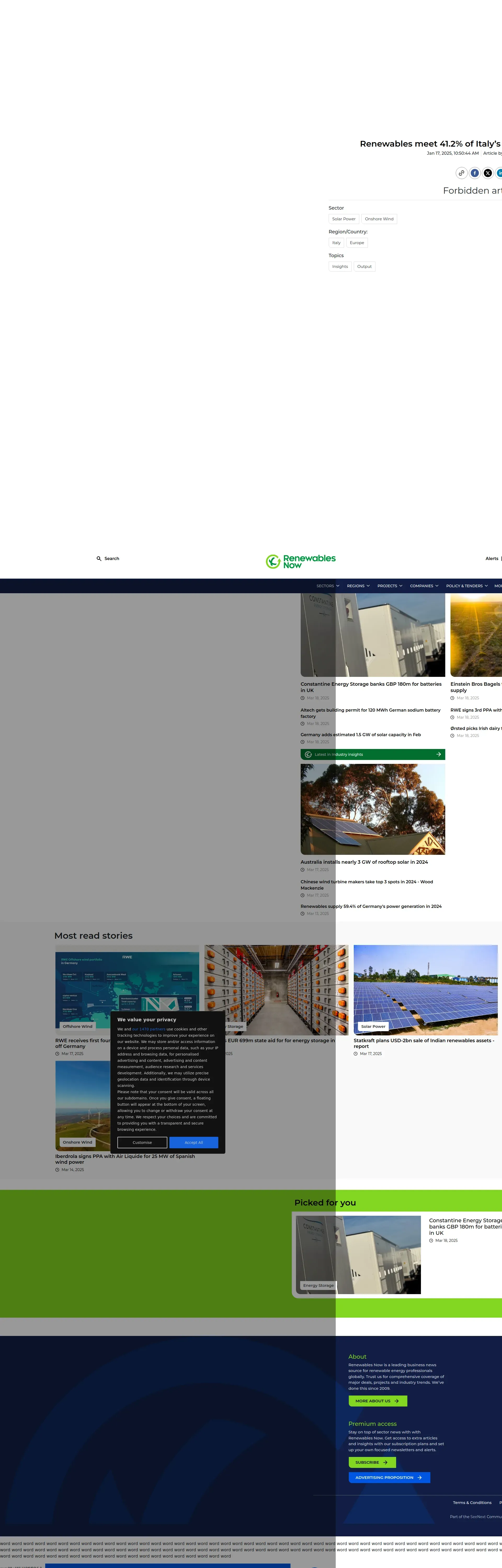Expand the Projects menu

390,586
